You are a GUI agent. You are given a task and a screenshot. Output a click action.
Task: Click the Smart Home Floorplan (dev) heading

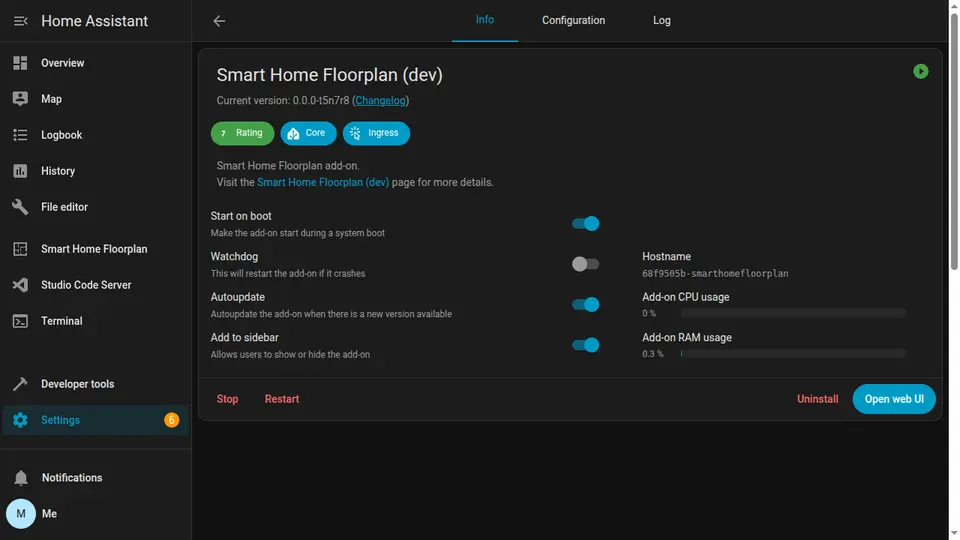pyautogui.click(x=329, y=75)
